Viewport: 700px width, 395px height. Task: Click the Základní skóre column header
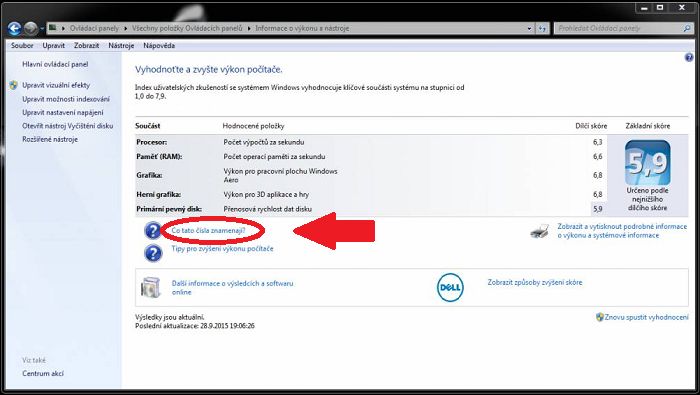pos(648,126)
